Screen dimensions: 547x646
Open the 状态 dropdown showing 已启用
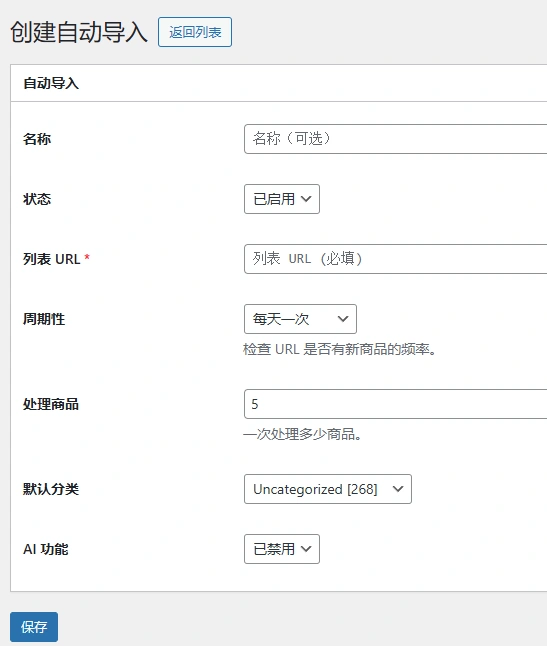(282, 199)
